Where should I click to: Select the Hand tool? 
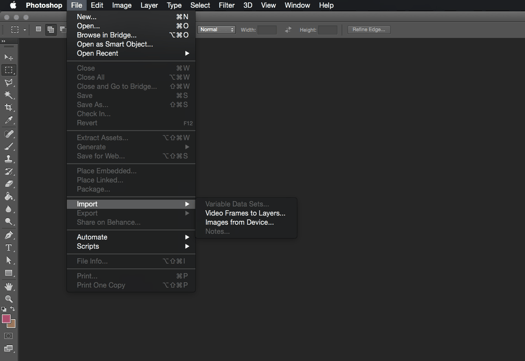[8, 286]
